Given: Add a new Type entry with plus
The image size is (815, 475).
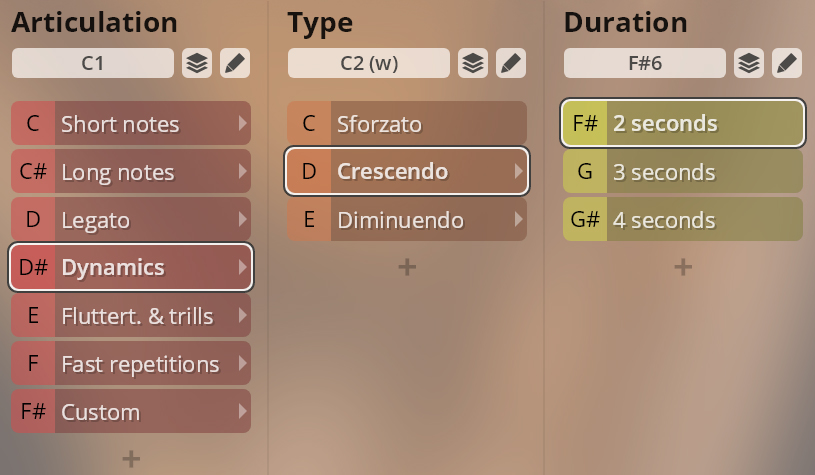Looking at the screenshot, I should tap(407, 267).
